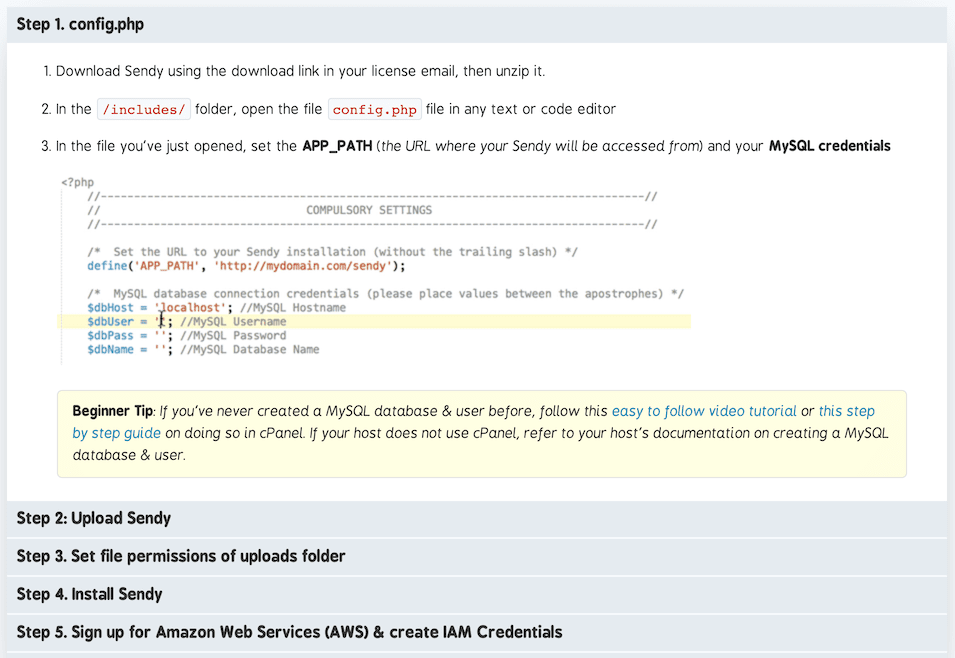Click the $dbPass line in code
The height and width of the screenshot is (658, 955).
pos(186,336)
